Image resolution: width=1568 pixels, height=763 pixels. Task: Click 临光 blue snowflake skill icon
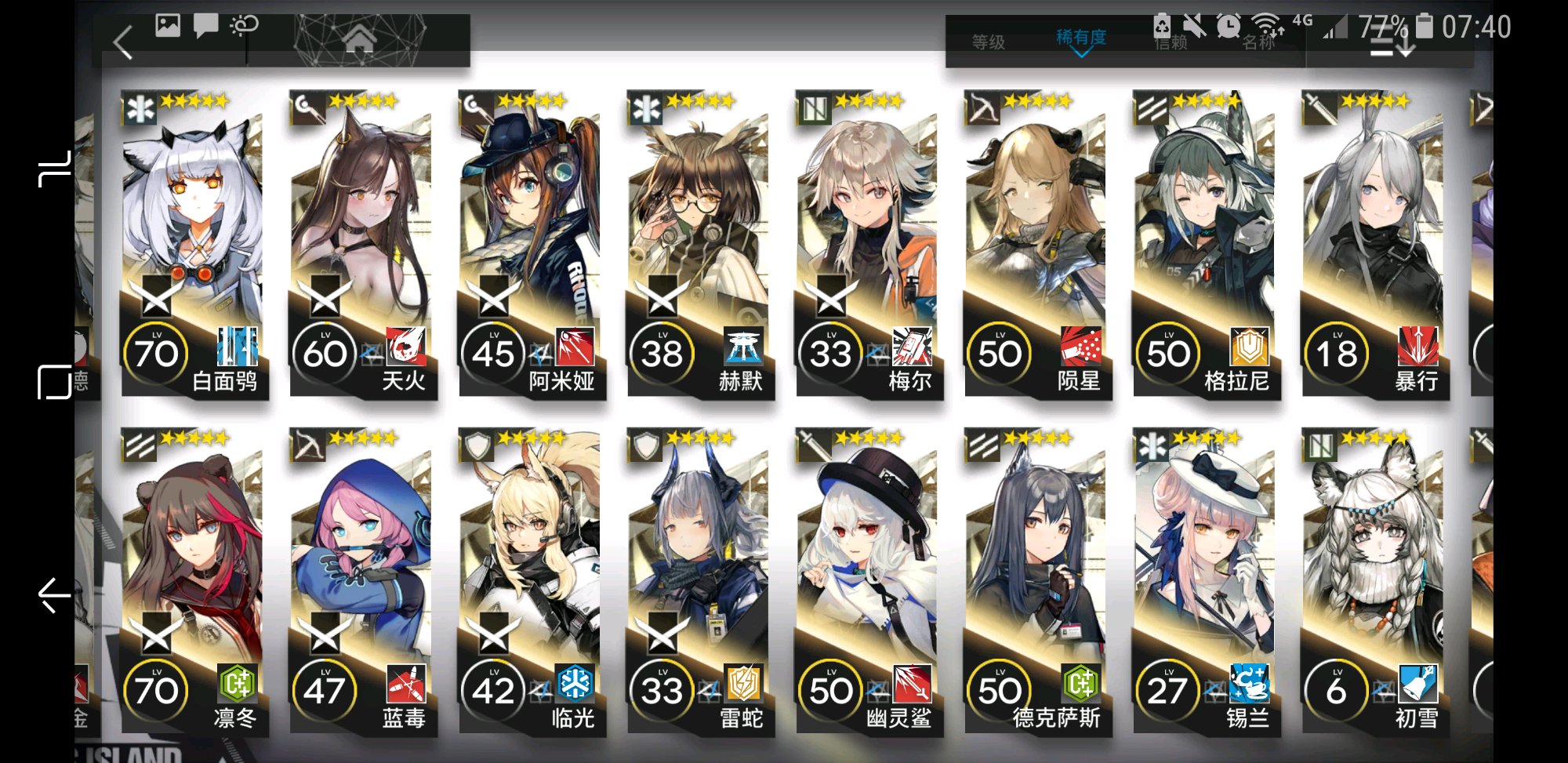[574, 684]
